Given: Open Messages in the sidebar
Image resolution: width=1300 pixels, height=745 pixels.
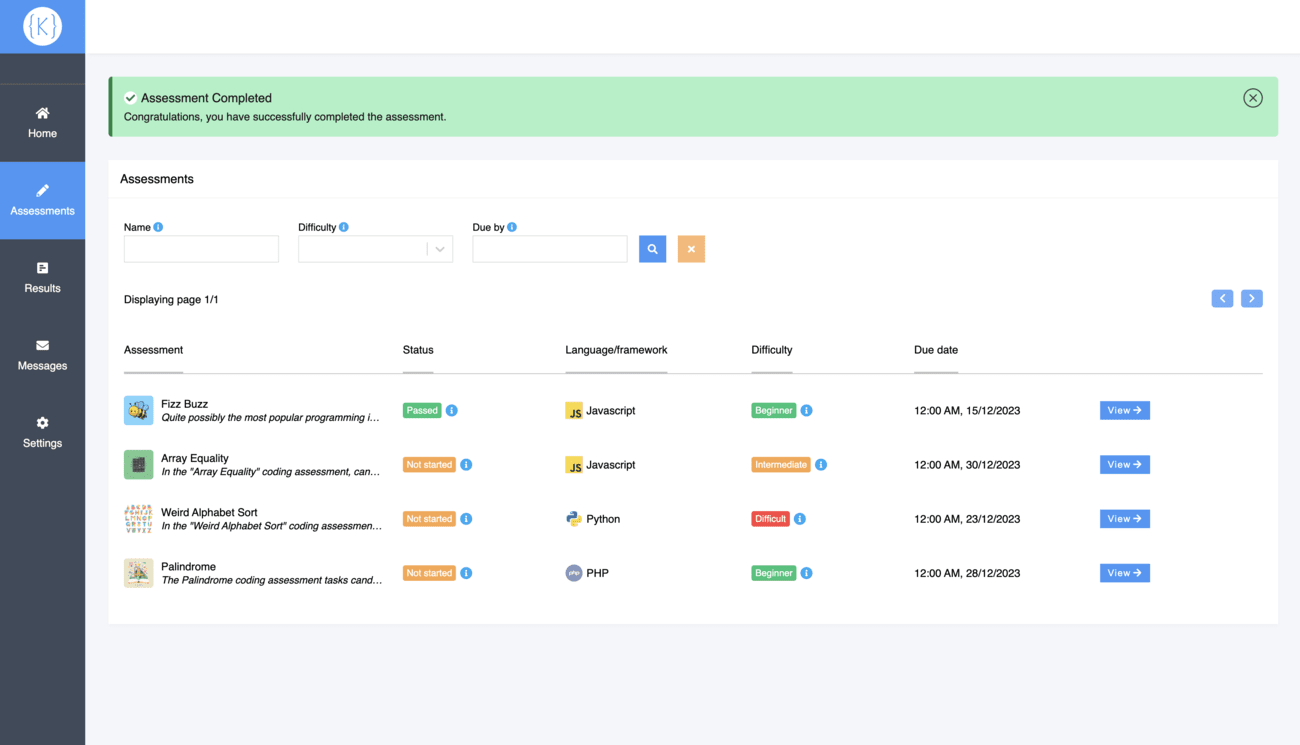Looking at the screenshot, I should click(x=42, y=355).
